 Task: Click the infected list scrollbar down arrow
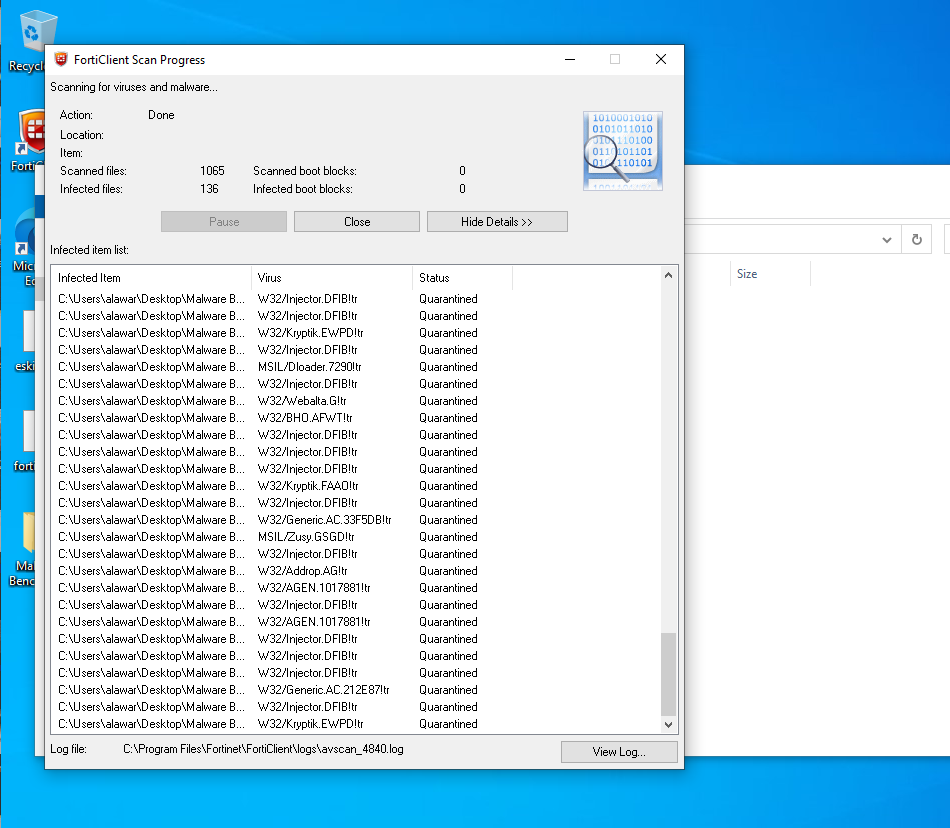[x=669, y=724]
